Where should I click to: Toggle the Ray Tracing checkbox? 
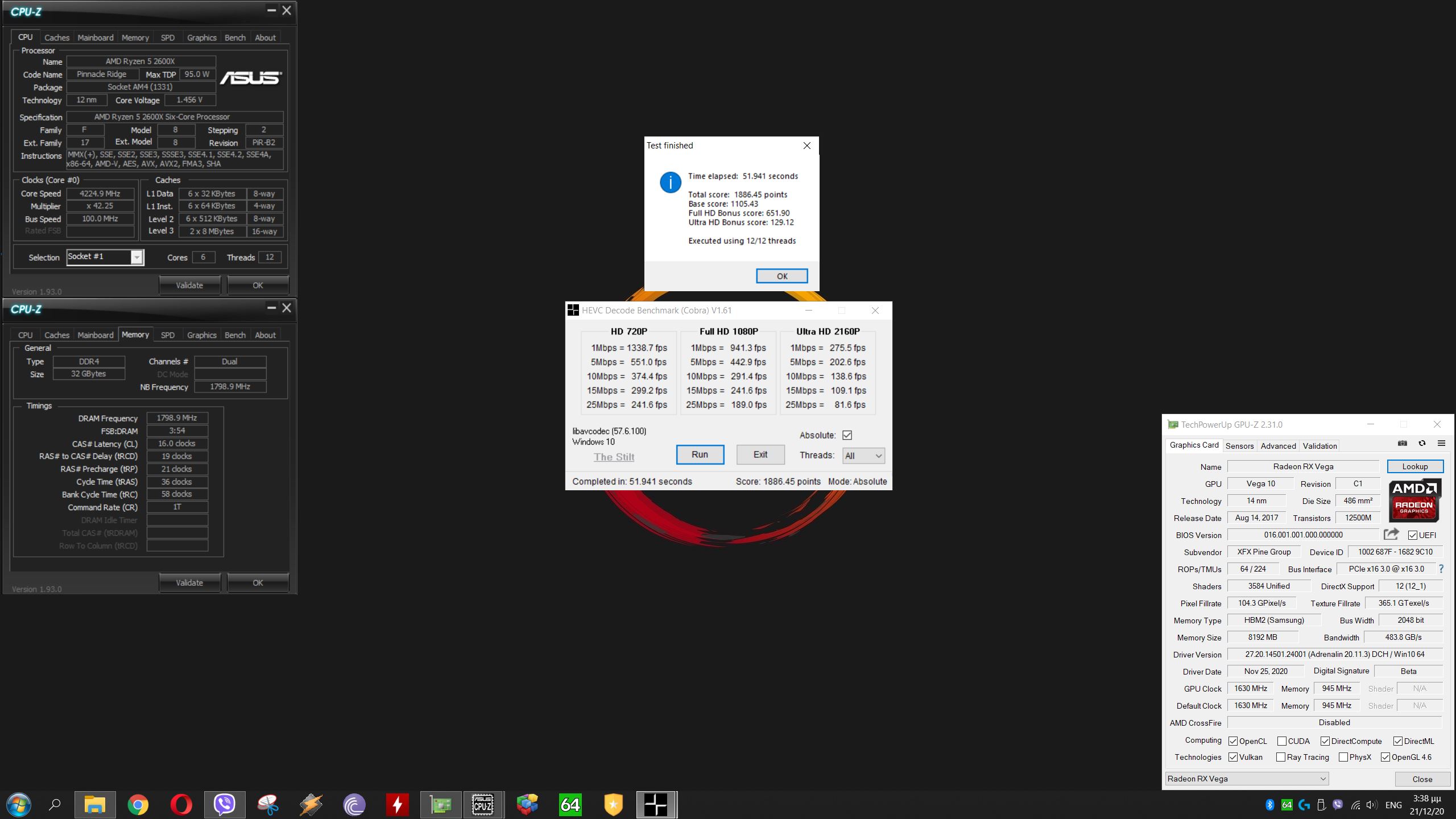(1281, 757)
